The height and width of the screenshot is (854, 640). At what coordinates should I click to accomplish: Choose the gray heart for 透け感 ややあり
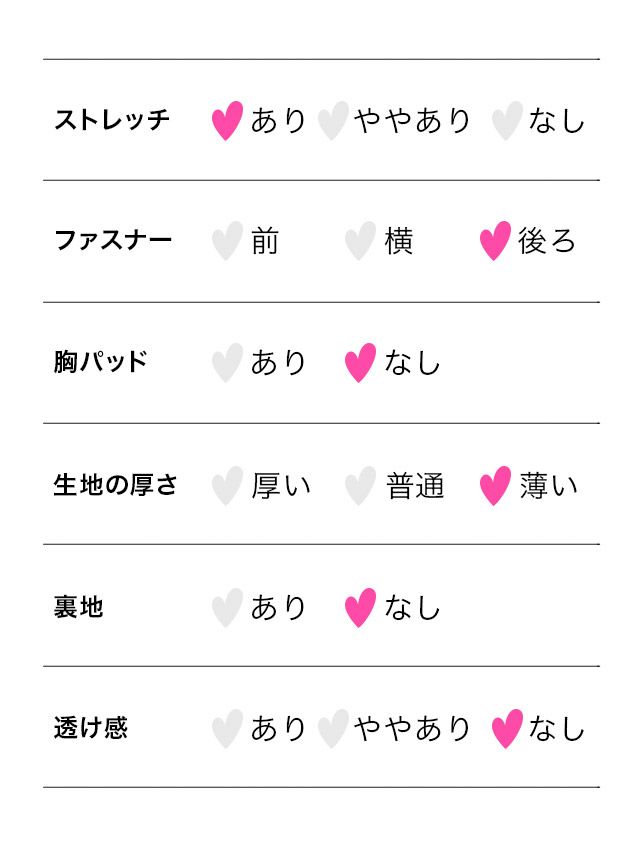pos(332,729)
